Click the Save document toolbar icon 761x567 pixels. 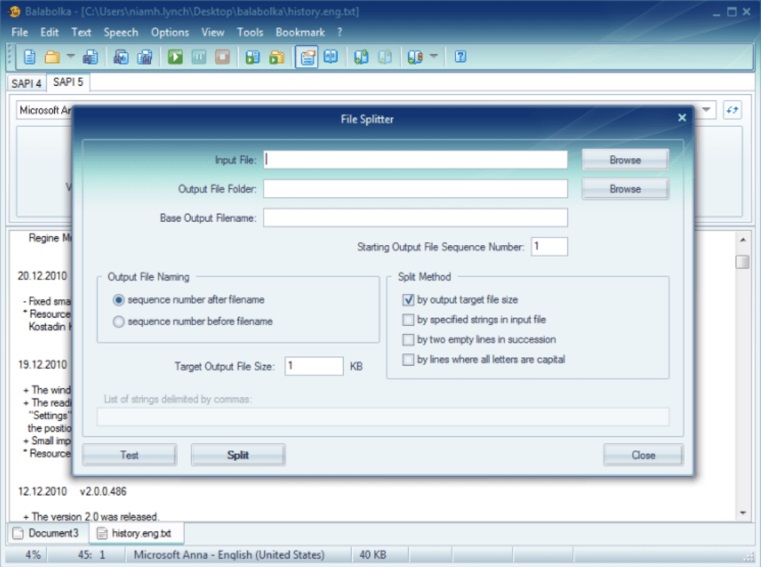coord(90,57)
